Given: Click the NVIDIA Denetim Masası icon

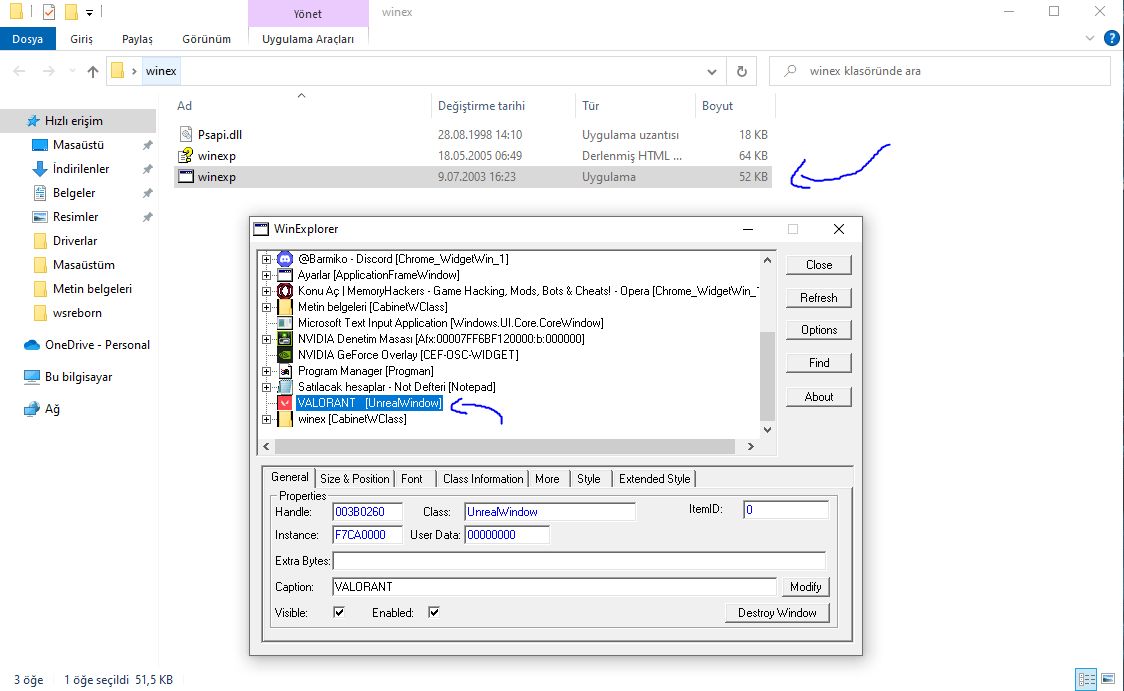Looking at the screenshot, I should [x=285, y=339].
